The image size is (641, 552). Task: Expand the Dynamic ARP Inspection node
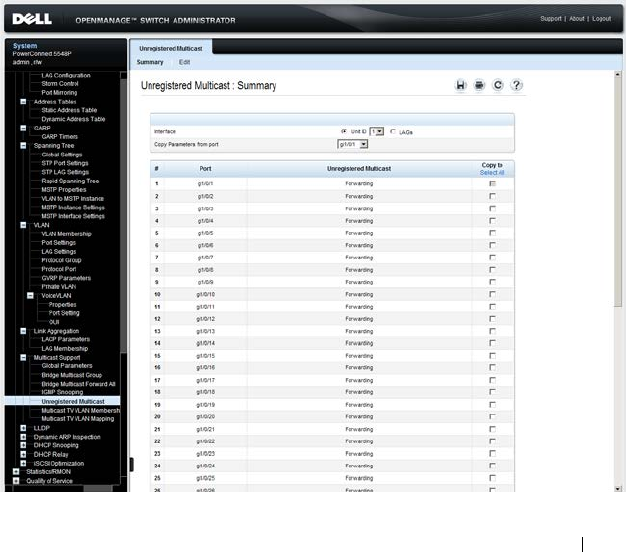[23, 437]
